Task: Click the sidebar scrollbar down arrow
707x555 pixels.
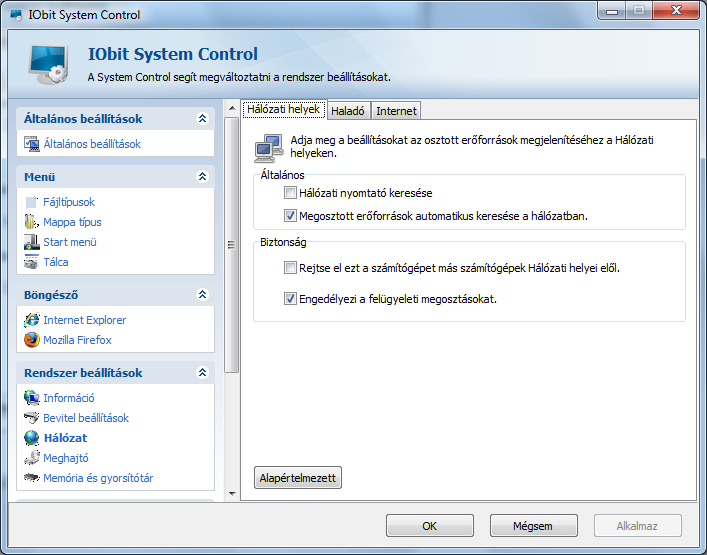Action: (232, 494)
